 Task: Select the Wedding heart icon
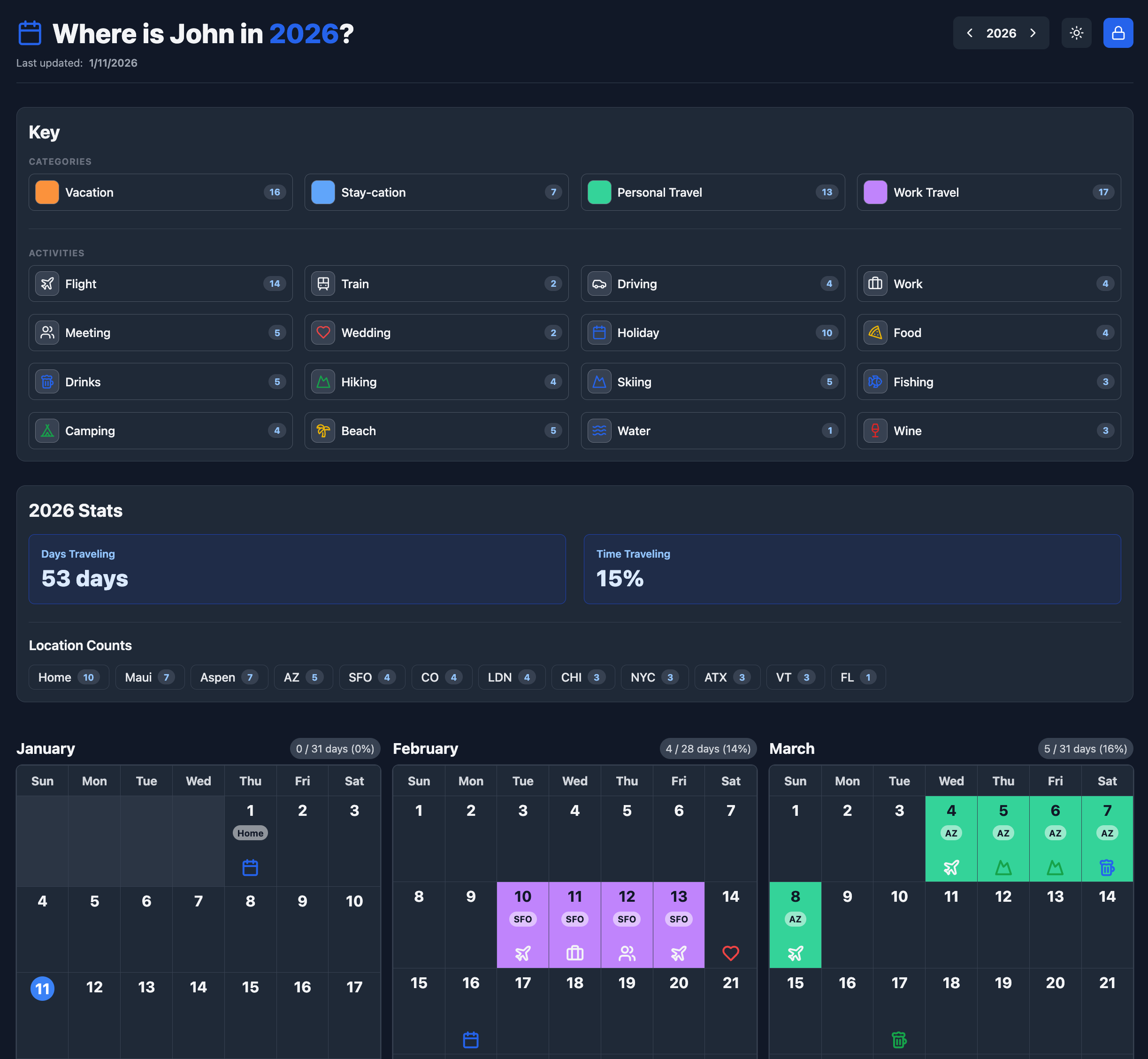pos(323,332)
